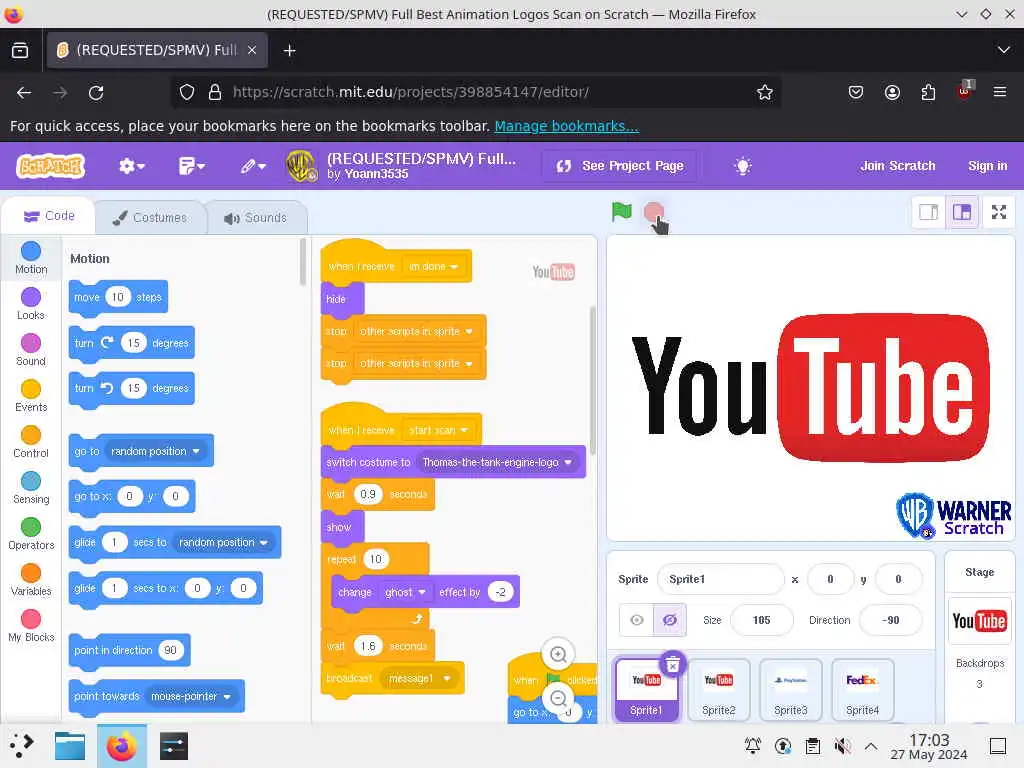This screenshot has height=768, width=1024.
Task: Toggle the muted volume tray icon
Action: pos(842,746)
